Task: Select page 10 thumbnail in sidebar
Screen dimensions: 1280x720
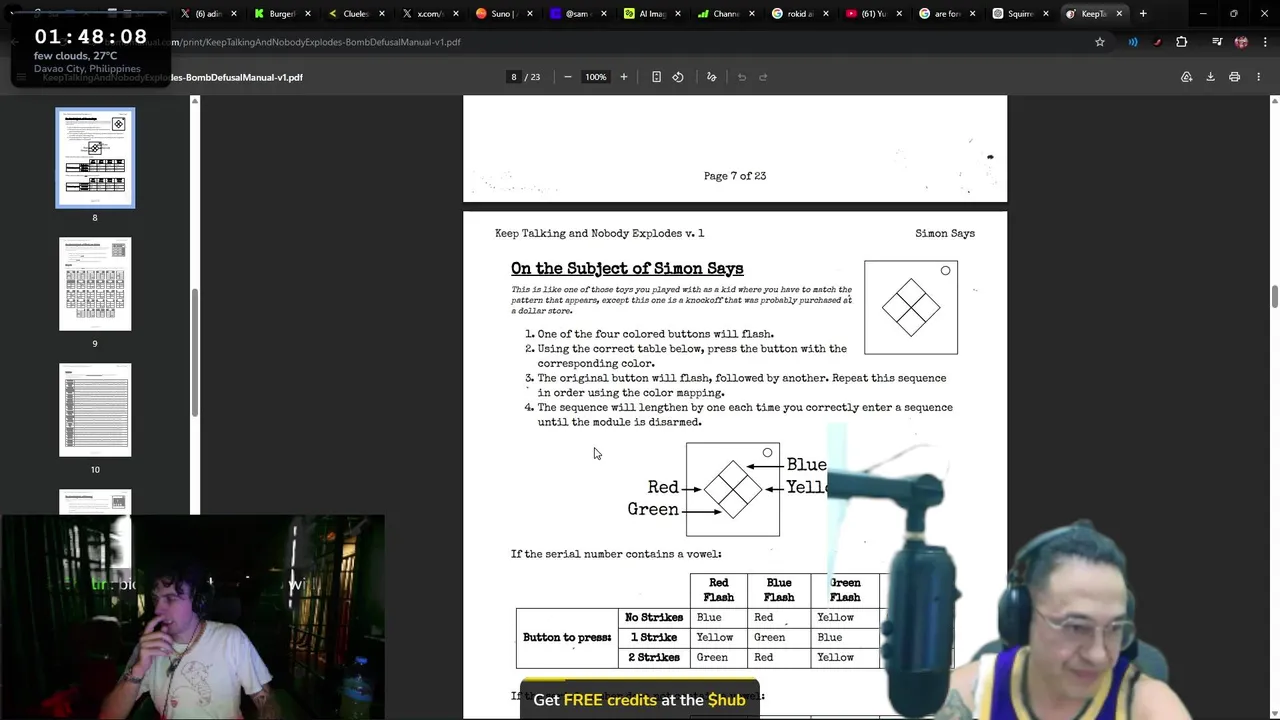Action: click(x=95, y=410)
